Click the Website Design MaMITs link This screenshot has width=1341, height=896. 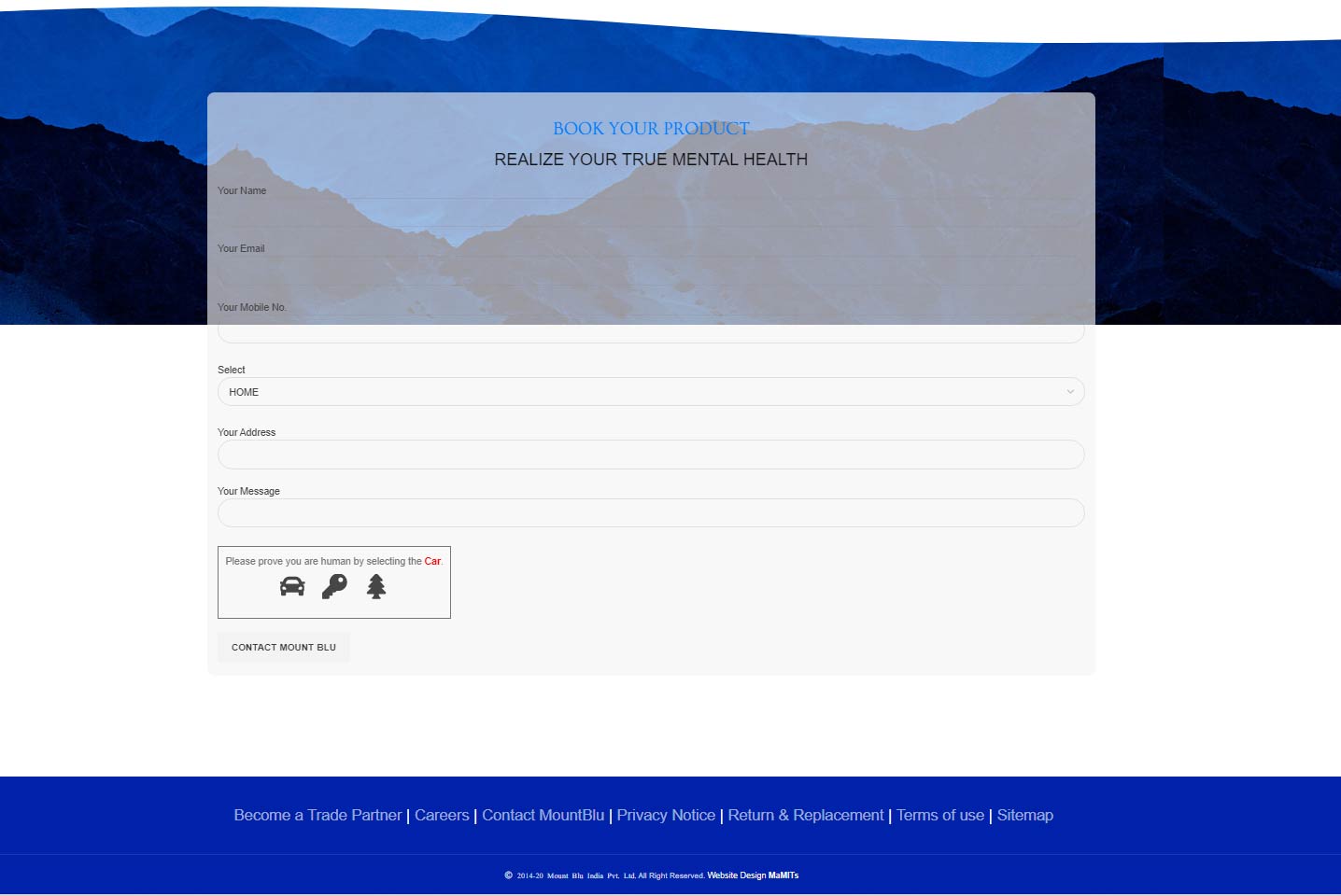tap(753, 875)
